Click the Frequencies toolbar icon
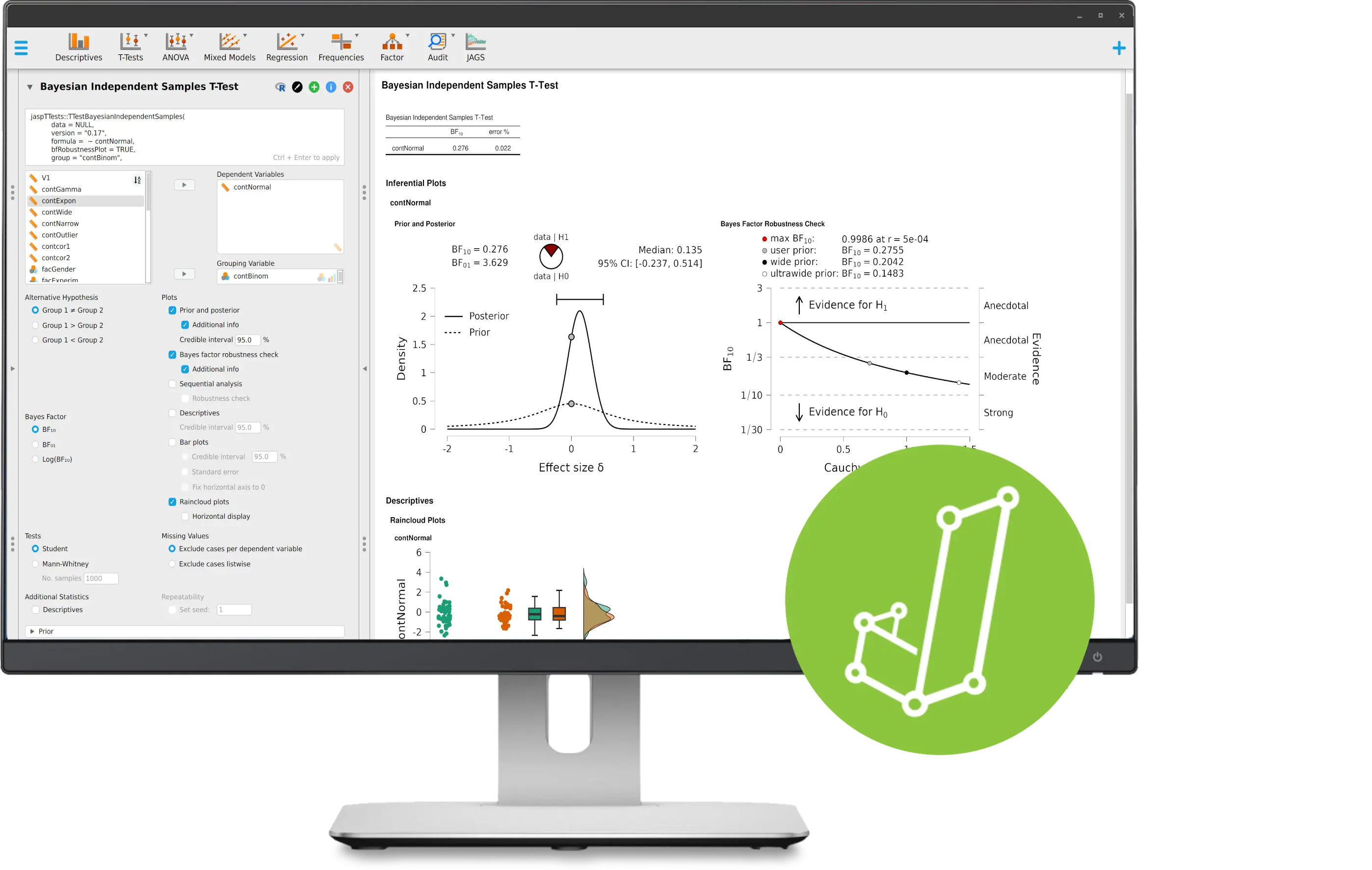1372x870 pixels. (x=341, y=46)
